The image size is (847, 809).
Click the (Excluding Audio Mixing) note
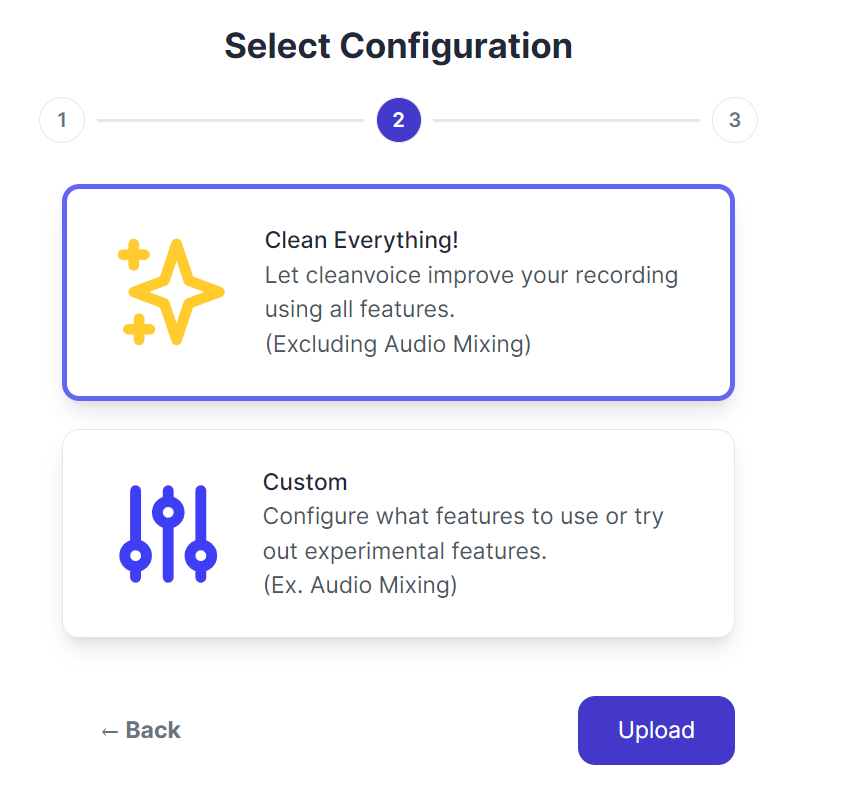398,344
